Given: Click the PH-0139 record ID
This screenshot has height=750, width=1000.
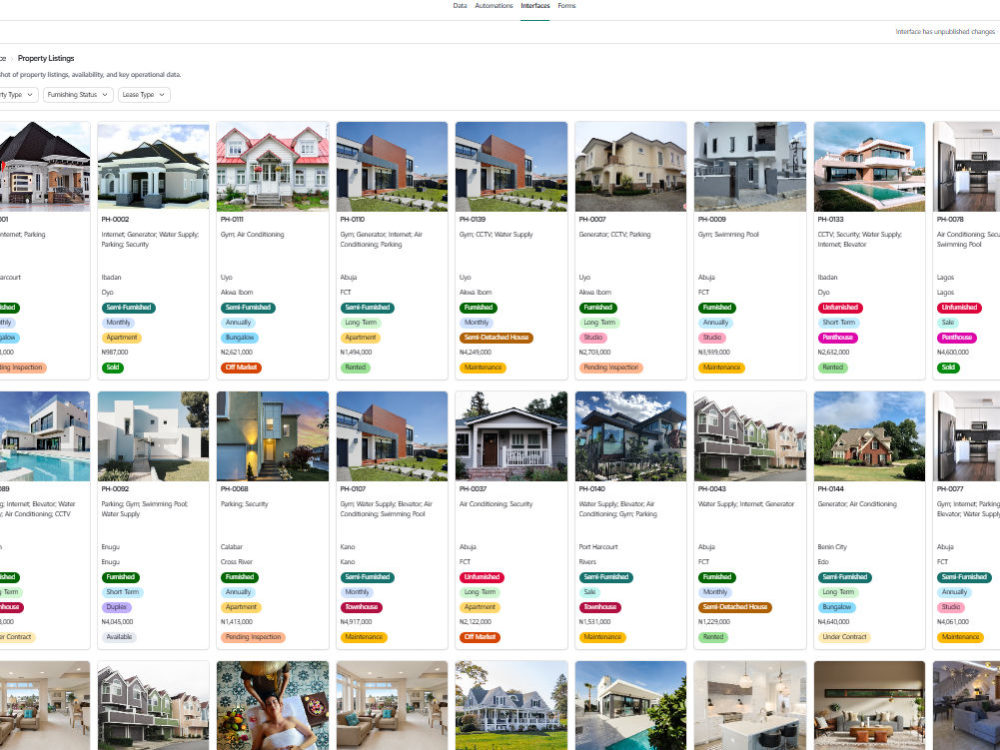Looking at the screenshot, I should [x=473, y=219].
